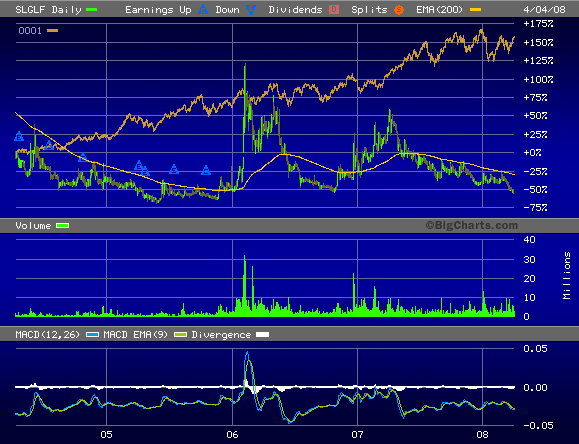Screen dimensions: 579x444
Task: Click the Earnings Down triangle legend icon
Action: [251, 10]
